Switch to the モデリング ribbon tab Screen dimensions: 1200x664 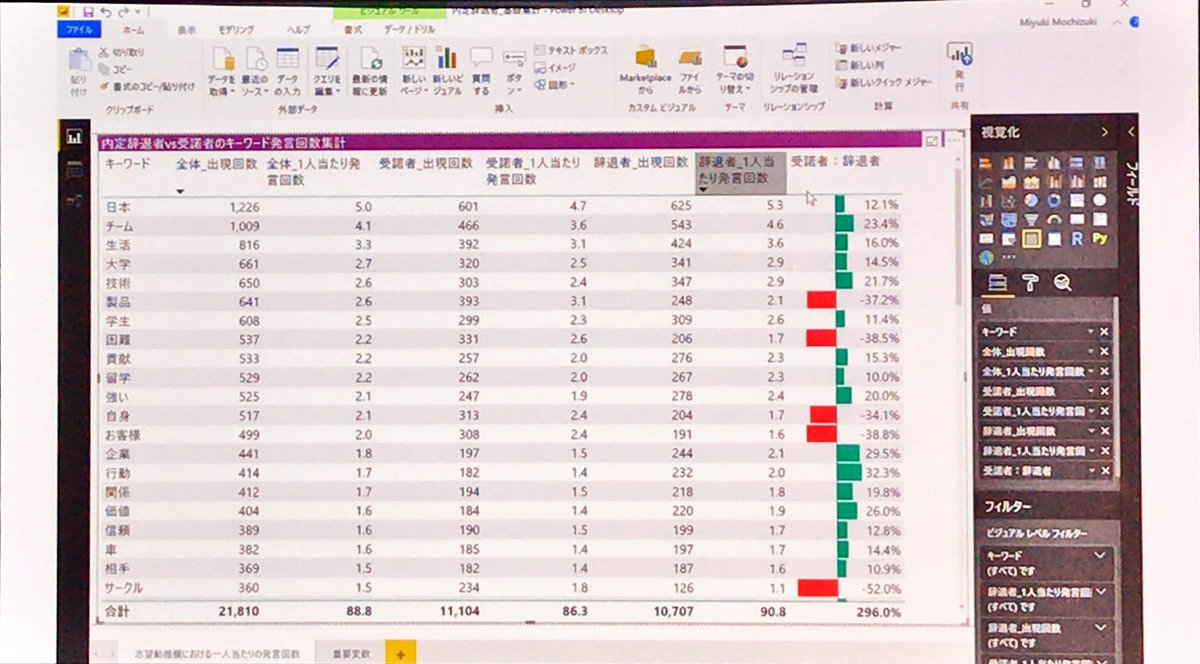236,30
